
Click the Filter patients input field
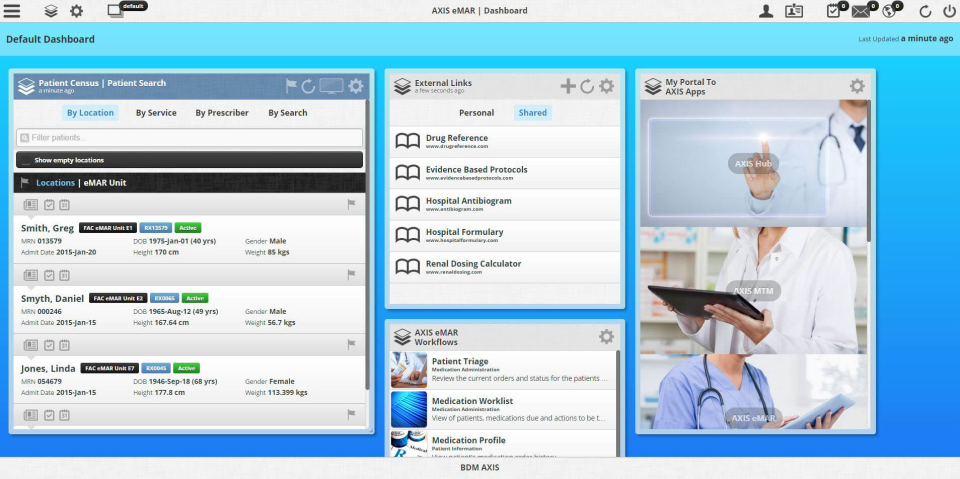click(189, 138)
